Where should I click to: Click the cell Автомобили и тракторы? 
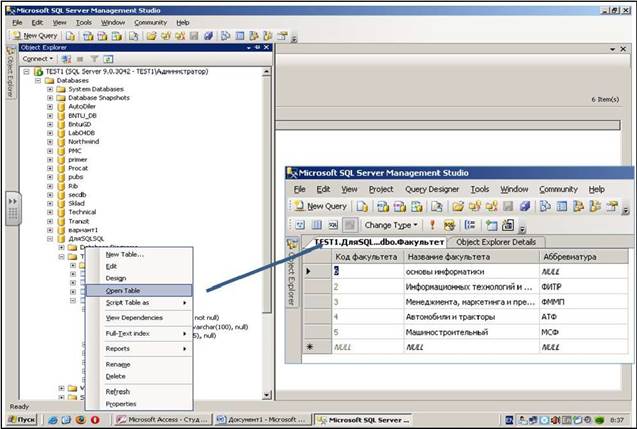coord(471,317)
